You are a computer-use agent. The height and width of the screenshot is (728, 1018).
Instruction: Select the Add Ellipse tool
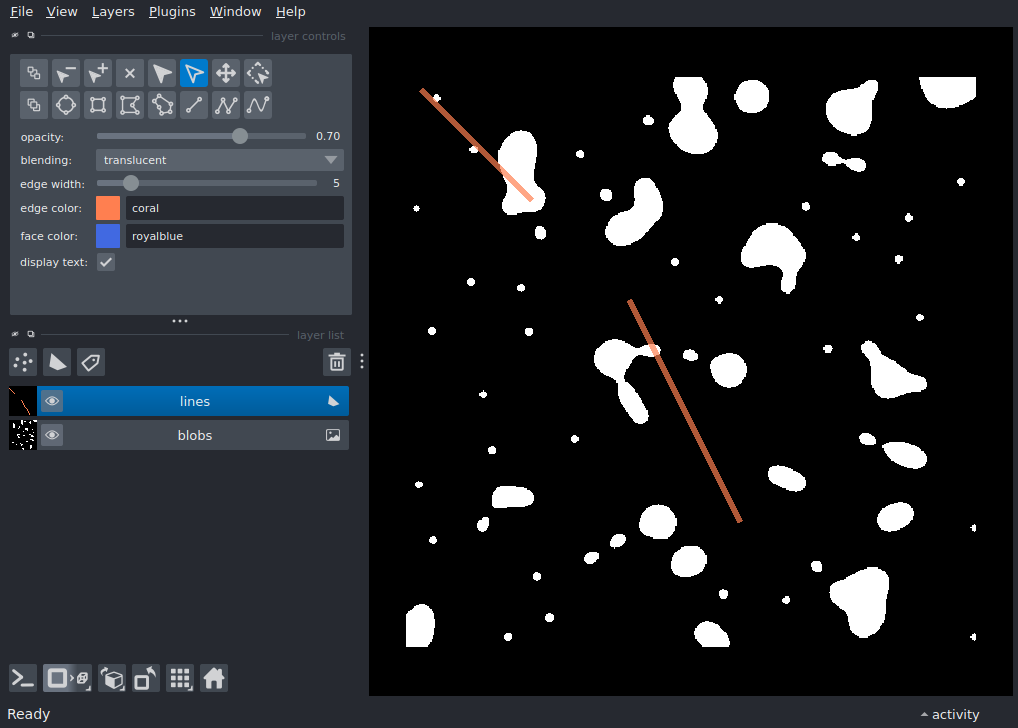[65, 105]
